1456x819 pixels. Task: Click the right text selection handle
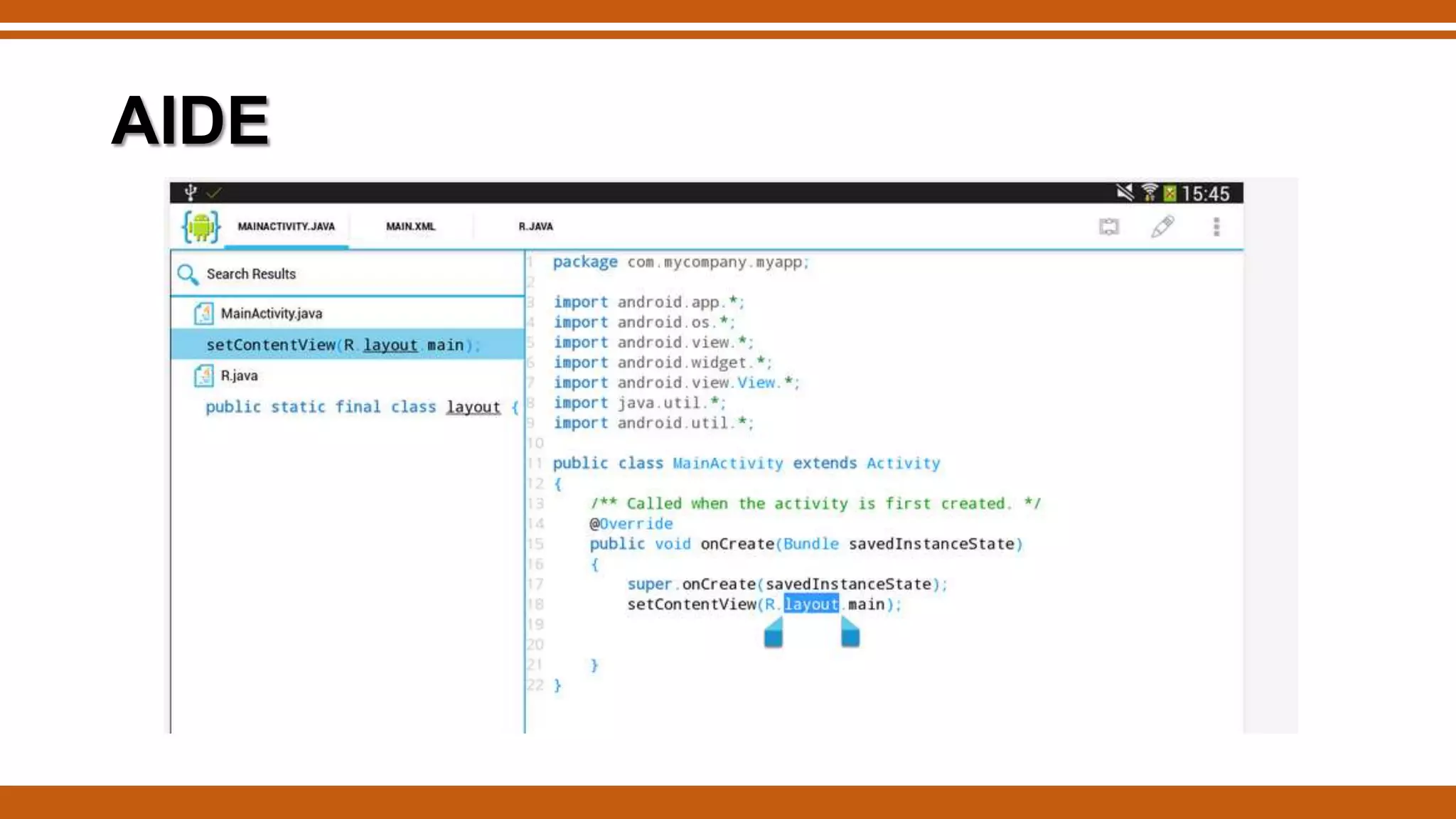(850, 633)
